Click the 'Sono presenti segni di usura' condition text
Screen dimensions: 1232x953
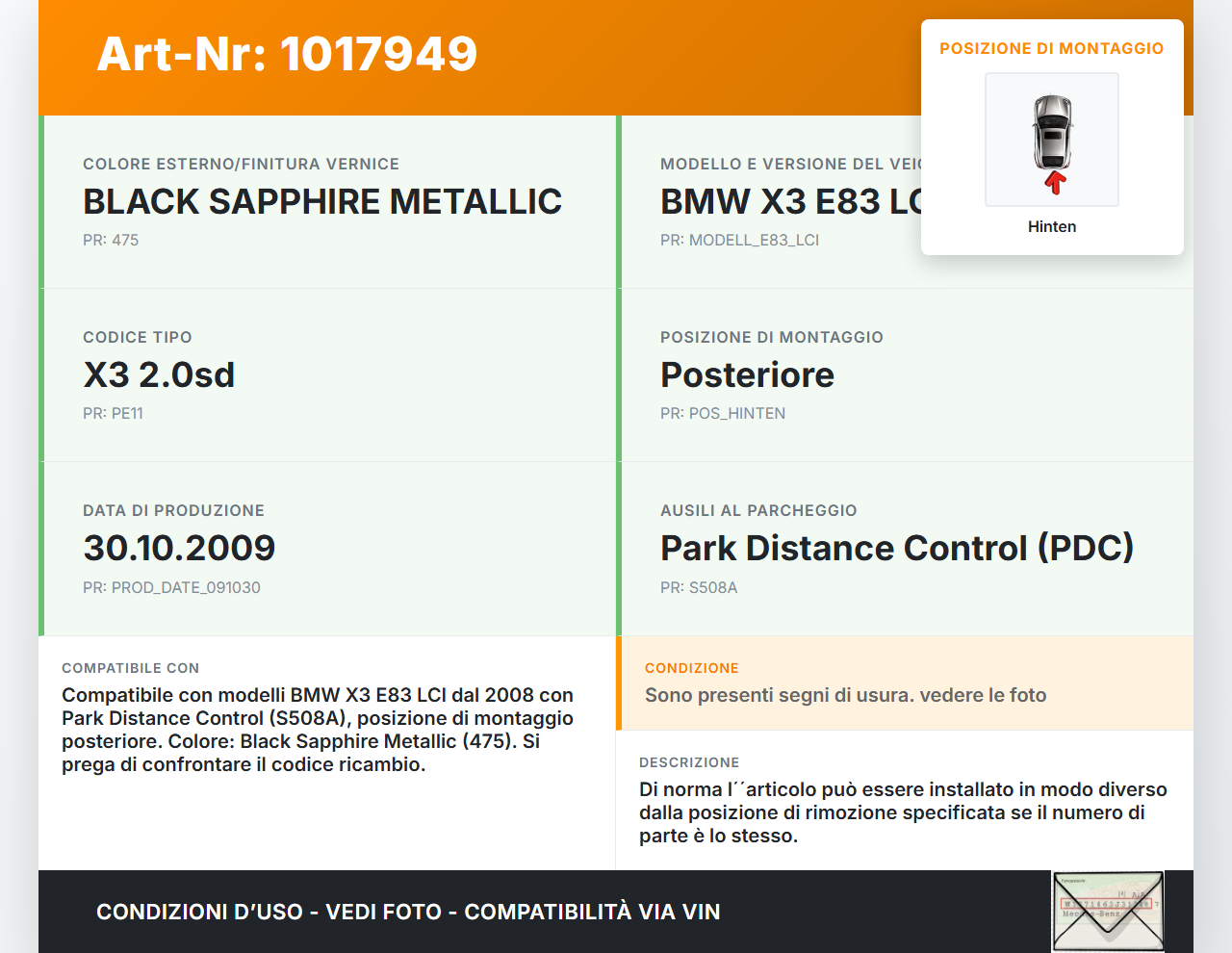click(845, 696)
